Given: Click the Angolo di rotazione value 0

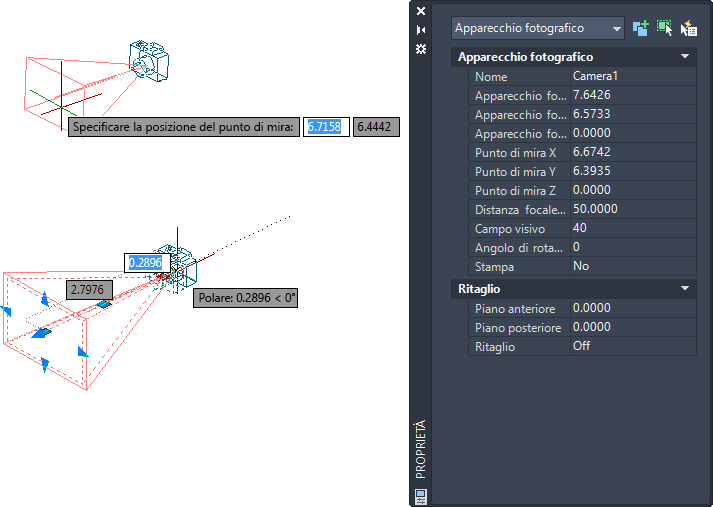Looking at the screenshot, I should coord(633,247).
